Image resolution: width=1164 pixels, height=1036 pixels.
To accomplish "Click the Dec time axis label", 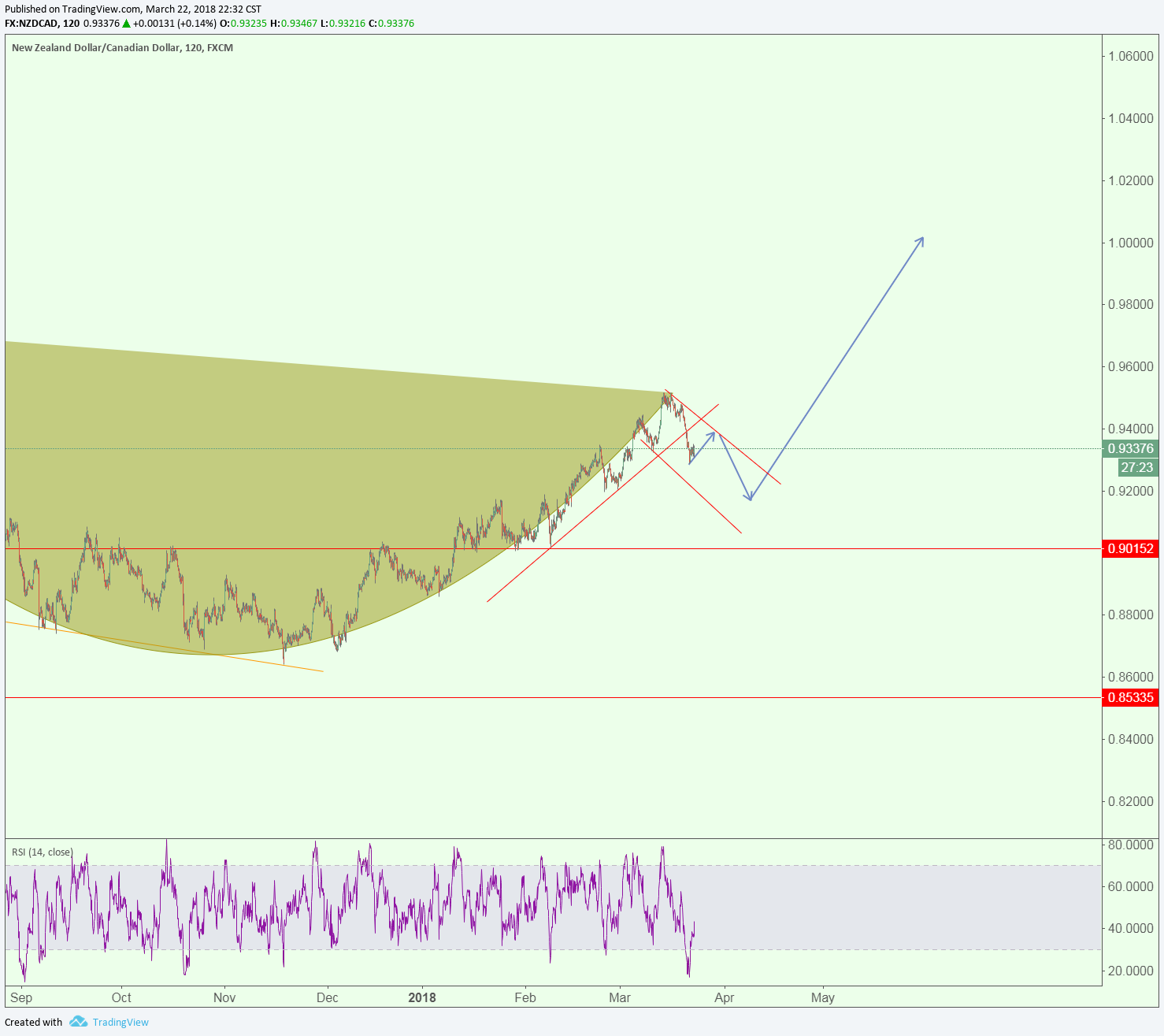I will tap(327, 997).
